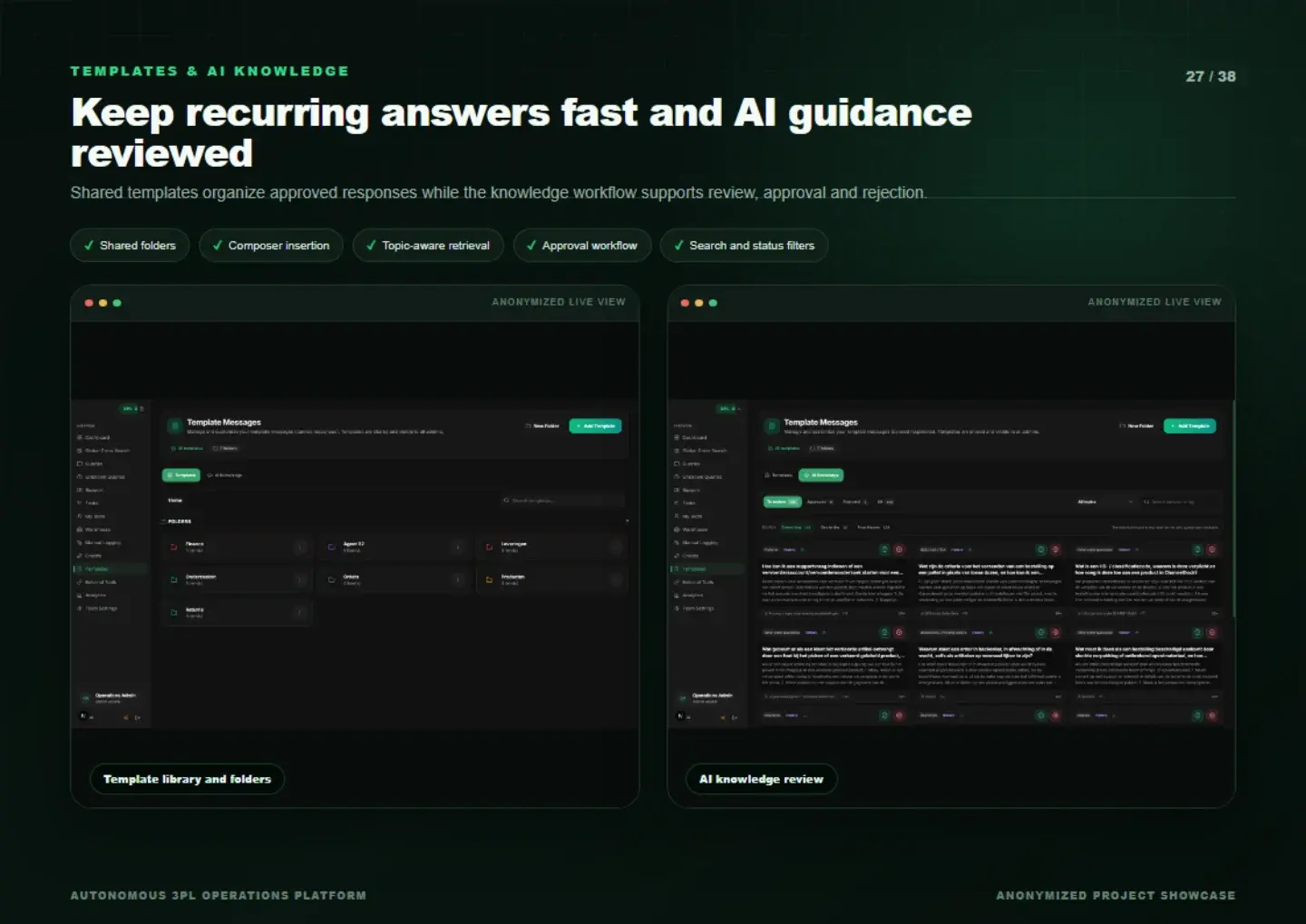Reject the first knowledge card in the top row
1306x924 pixels.
click(x=899, y=550)
